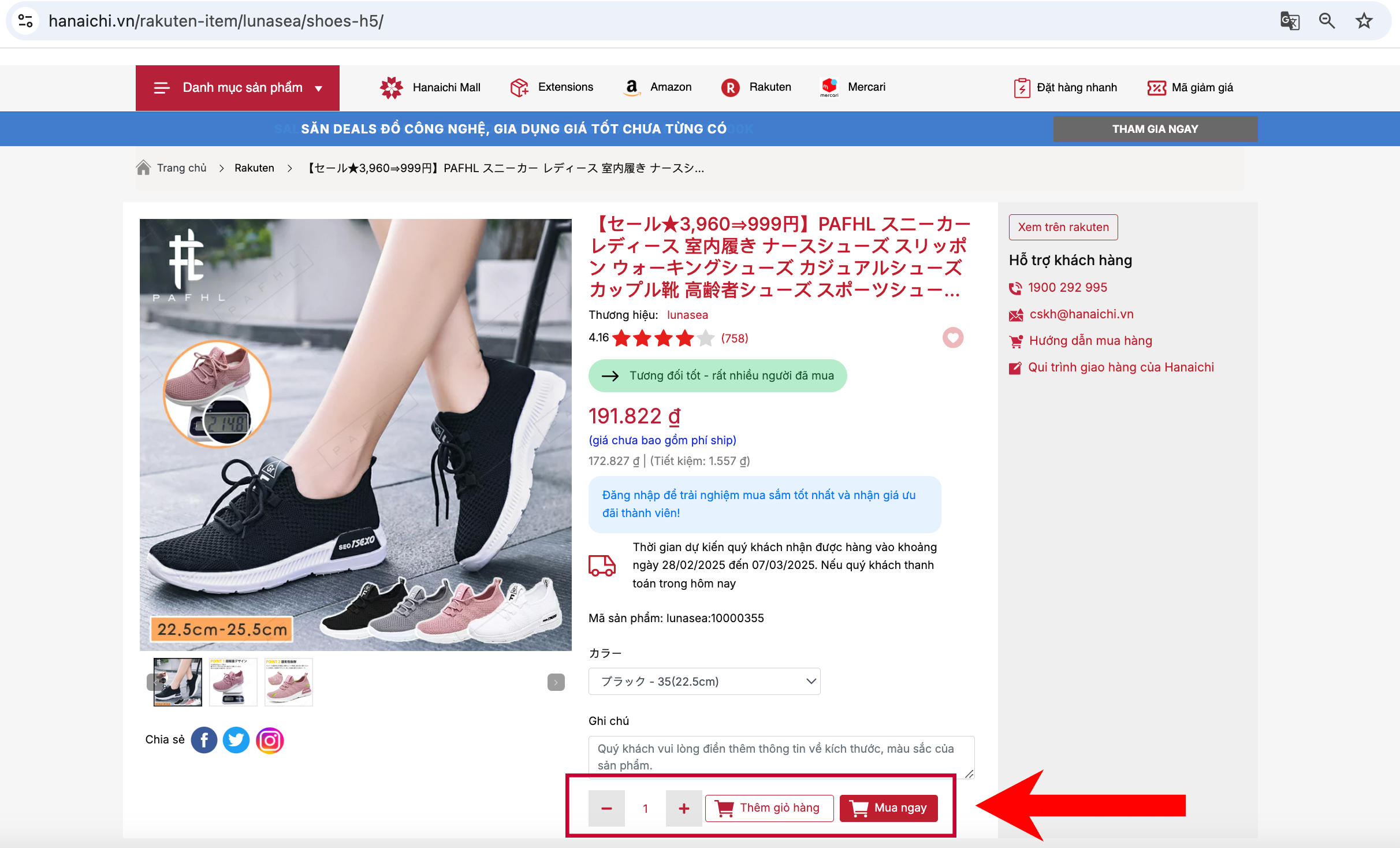Open the カラー size dropdown ブラック - 35(22.5cm)

coord(704,682)
